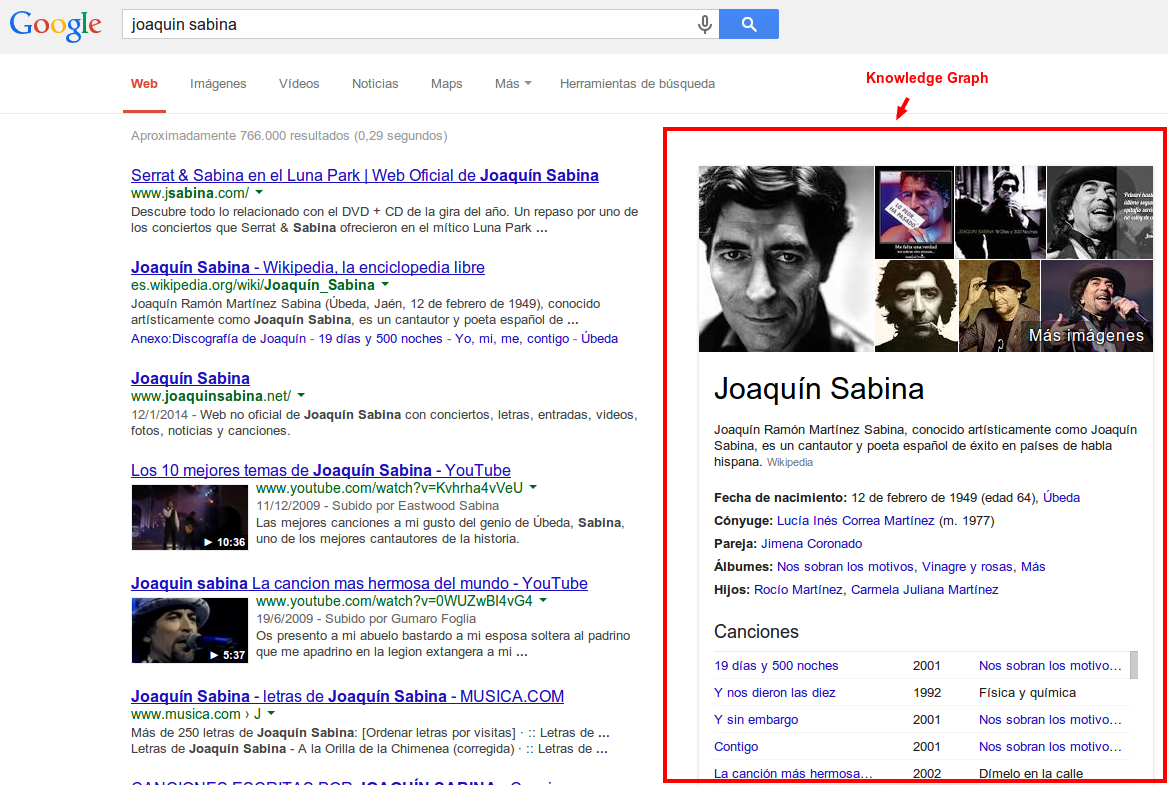
Task: Click the Física y química album text
Action: (x=1027, y=693)
